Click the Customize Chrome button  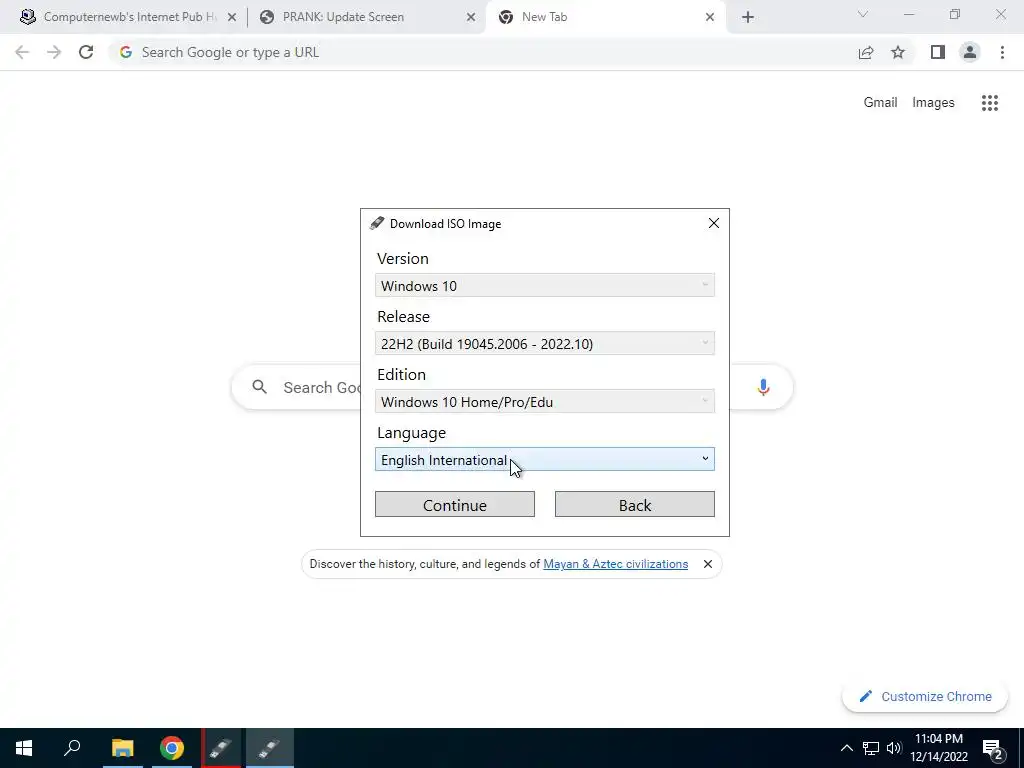click(x=925, y=696)
